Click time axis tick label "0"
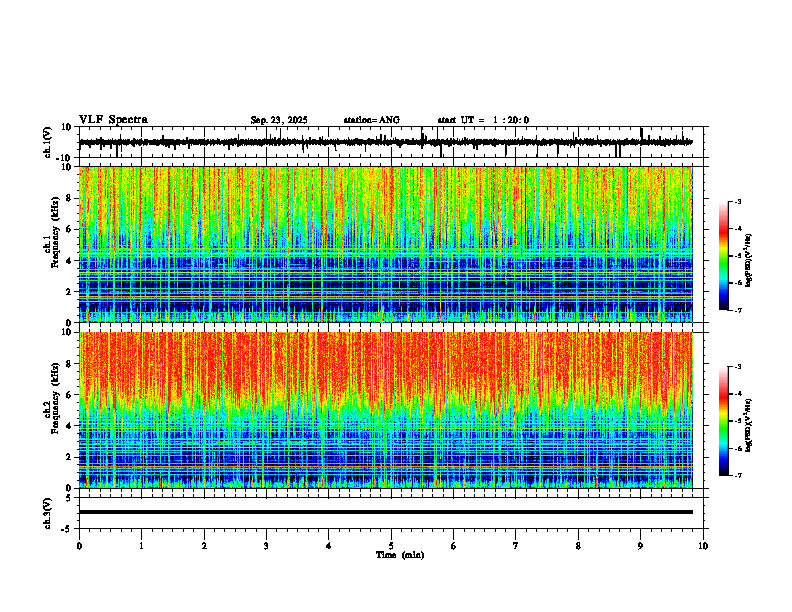792x612 pixels. pos(79,546)
